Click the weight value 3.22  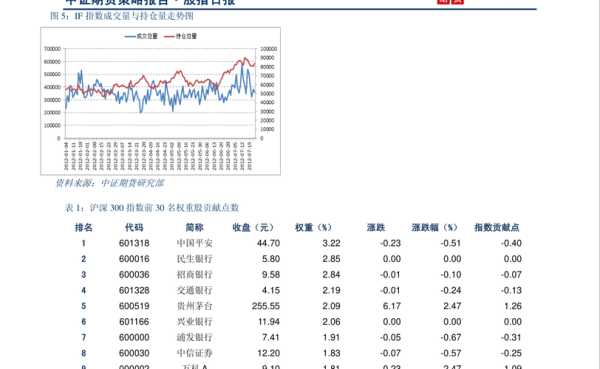[331, 243]
